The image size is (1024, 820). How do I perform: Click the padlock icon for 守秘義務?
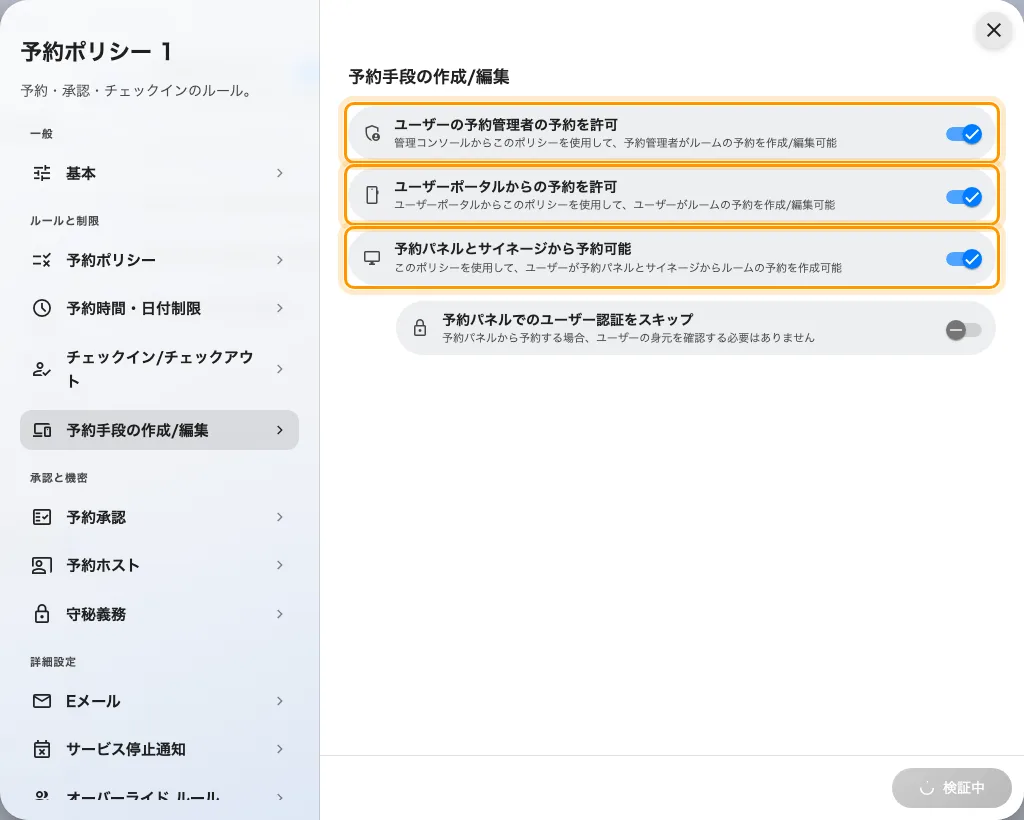click(x=42, y=614)
